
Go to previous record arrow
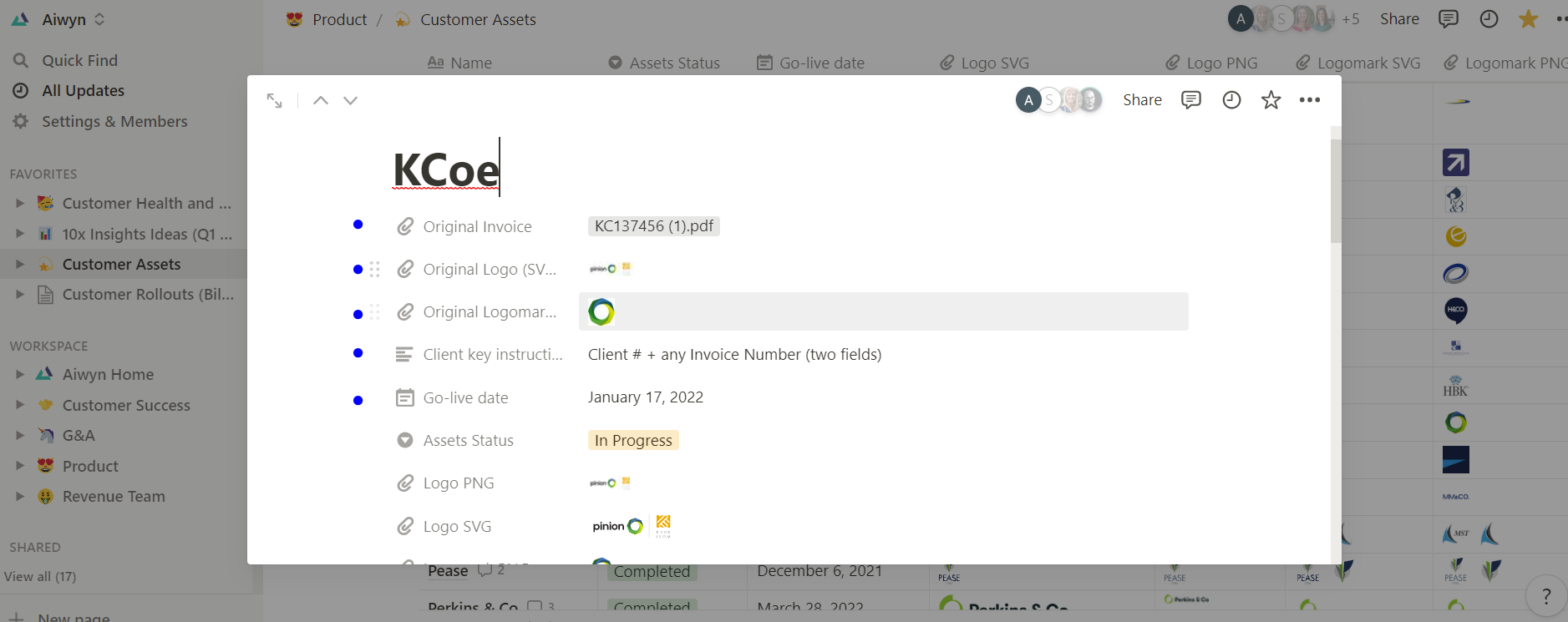click(x=321, y=100)
